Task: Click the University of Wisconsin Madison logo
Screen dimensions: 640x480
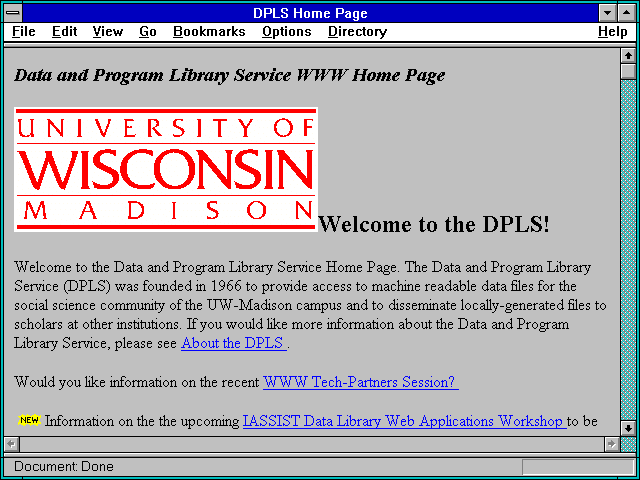Action: pyautogui.click(x=166, y=169)
